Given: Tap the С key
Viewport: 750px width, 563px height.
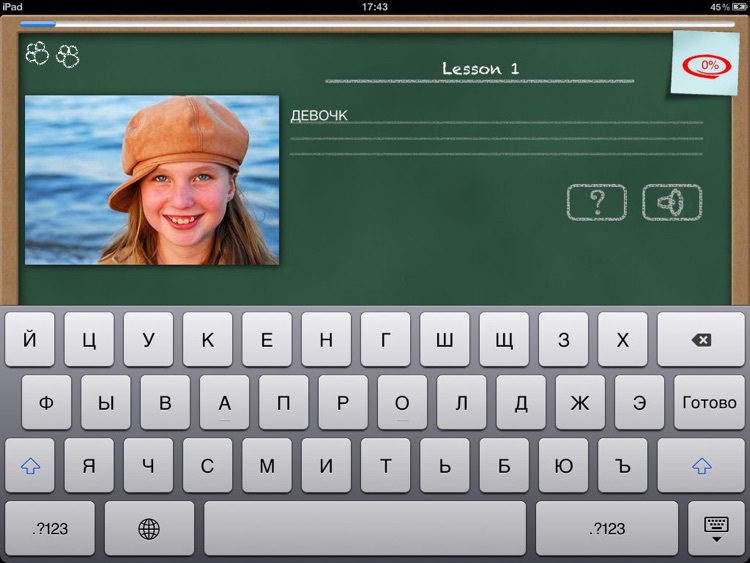Looking at the screenshot, I should (208, 465).
